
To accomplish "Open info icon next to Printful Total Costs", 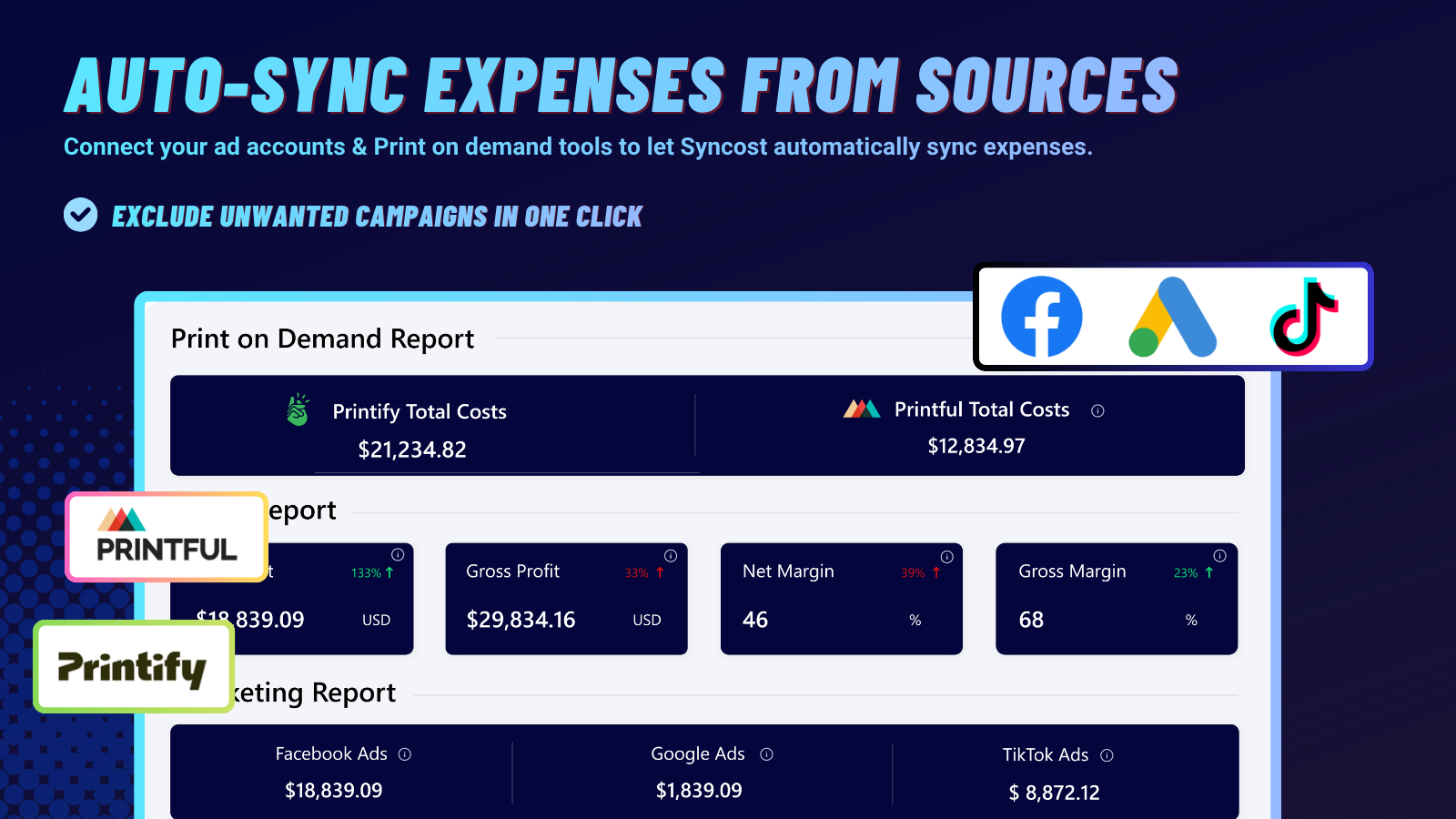I will point(1097,410).
